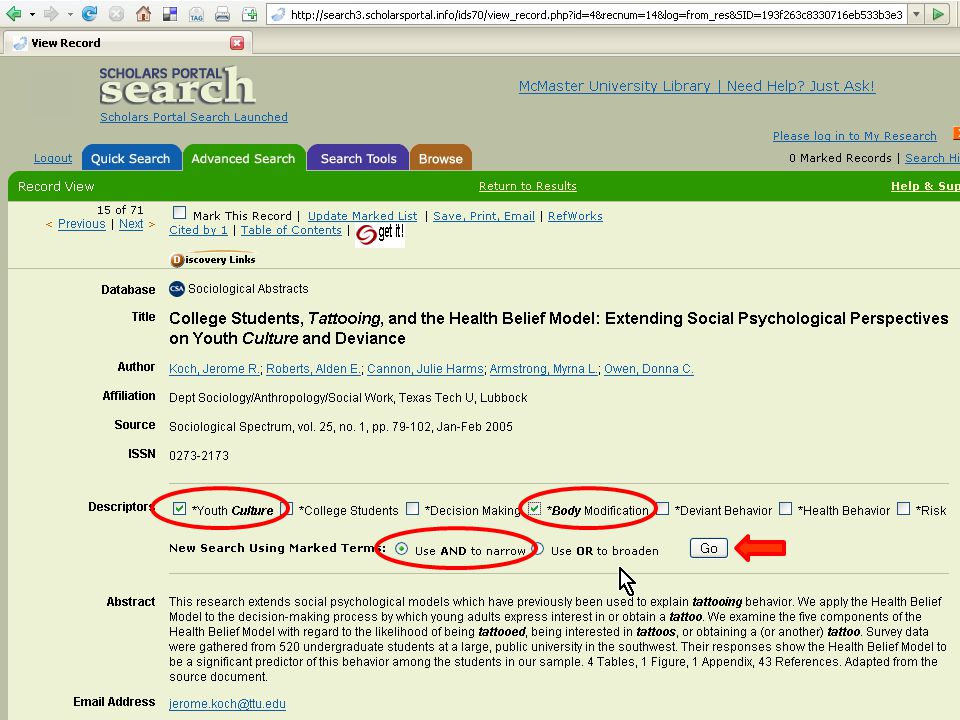The height and width of the screenshot is (720, 960).
Task: Click author link Owen, Donna C.
Action: point(649,369)
